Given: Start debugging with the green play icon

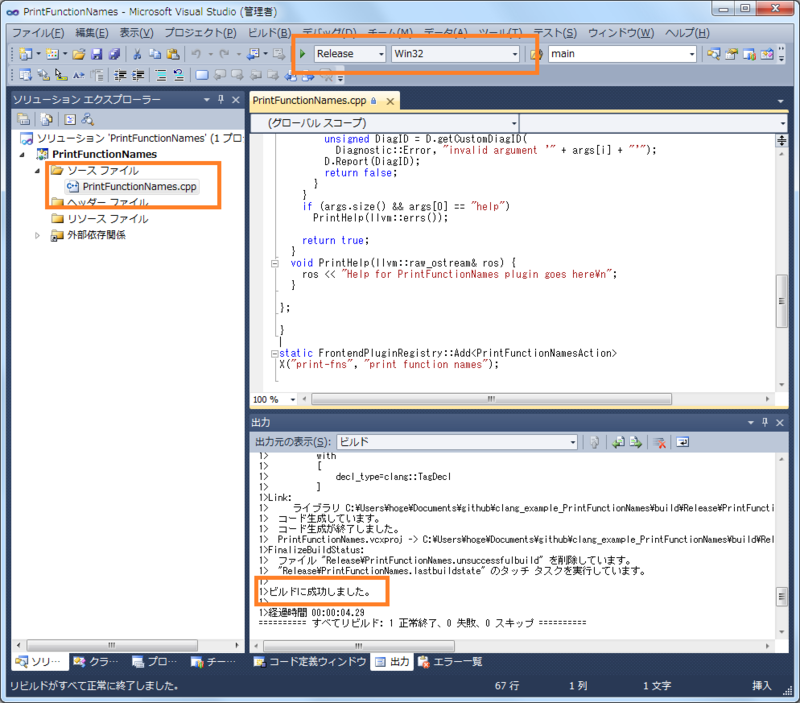Looking at the screenshot, I should click(303, 54).
